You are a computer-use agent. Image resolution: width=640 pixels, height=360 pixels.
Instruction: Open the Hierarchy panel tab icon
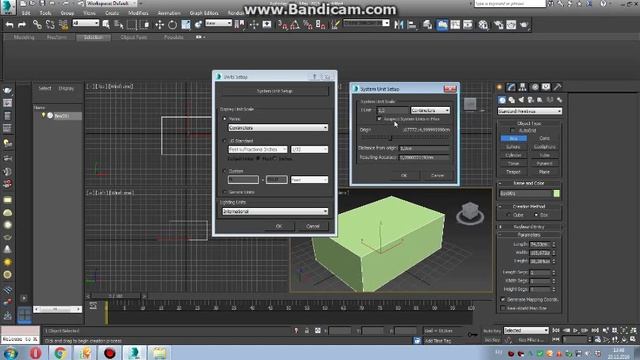[x=522, y=87]
